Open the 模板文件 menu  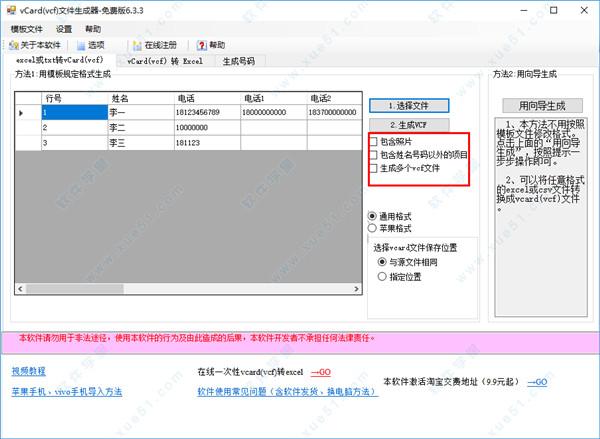tap(27, 29)
